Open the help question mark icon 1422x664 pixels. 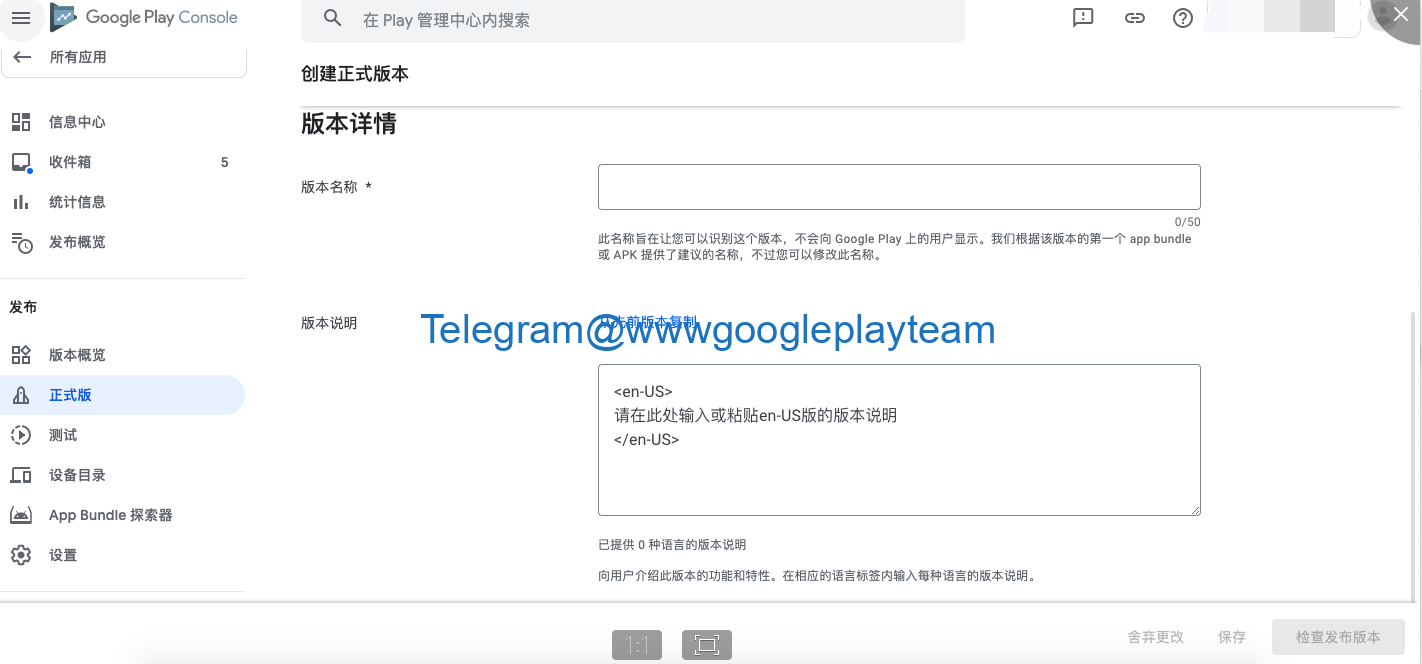1183,18
